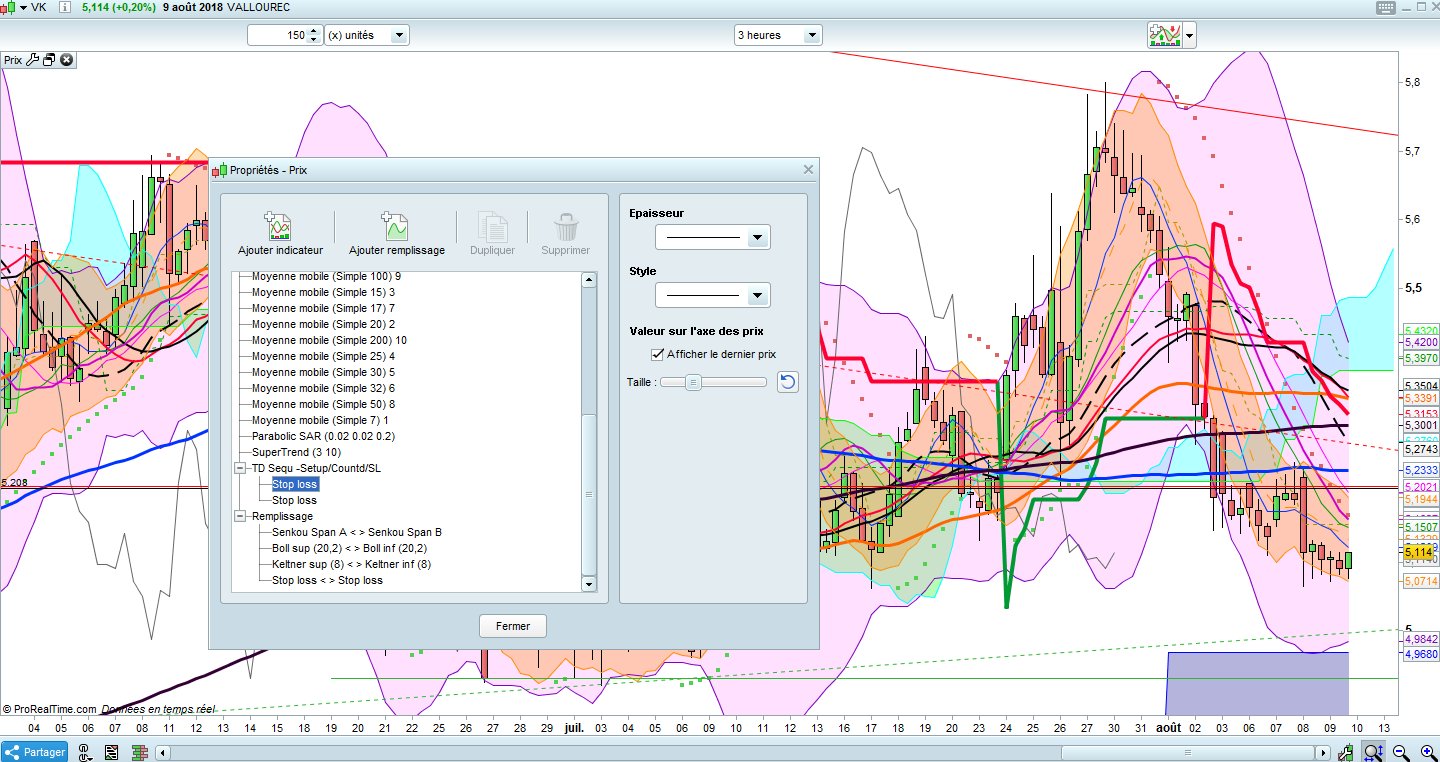
Task: Open the '3 heures' timeframe dropdown
Action: click(x=811, y=35)
